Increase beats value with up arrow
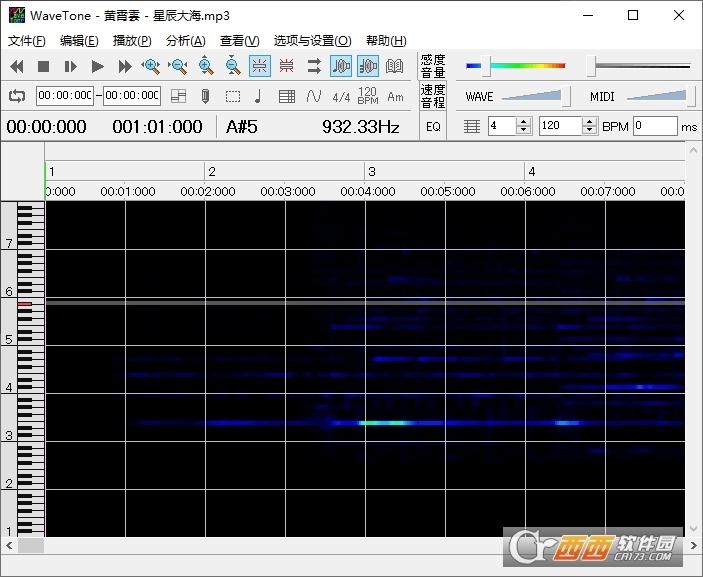This screenshot has width=703, height=577. click(x=523, y=121)
